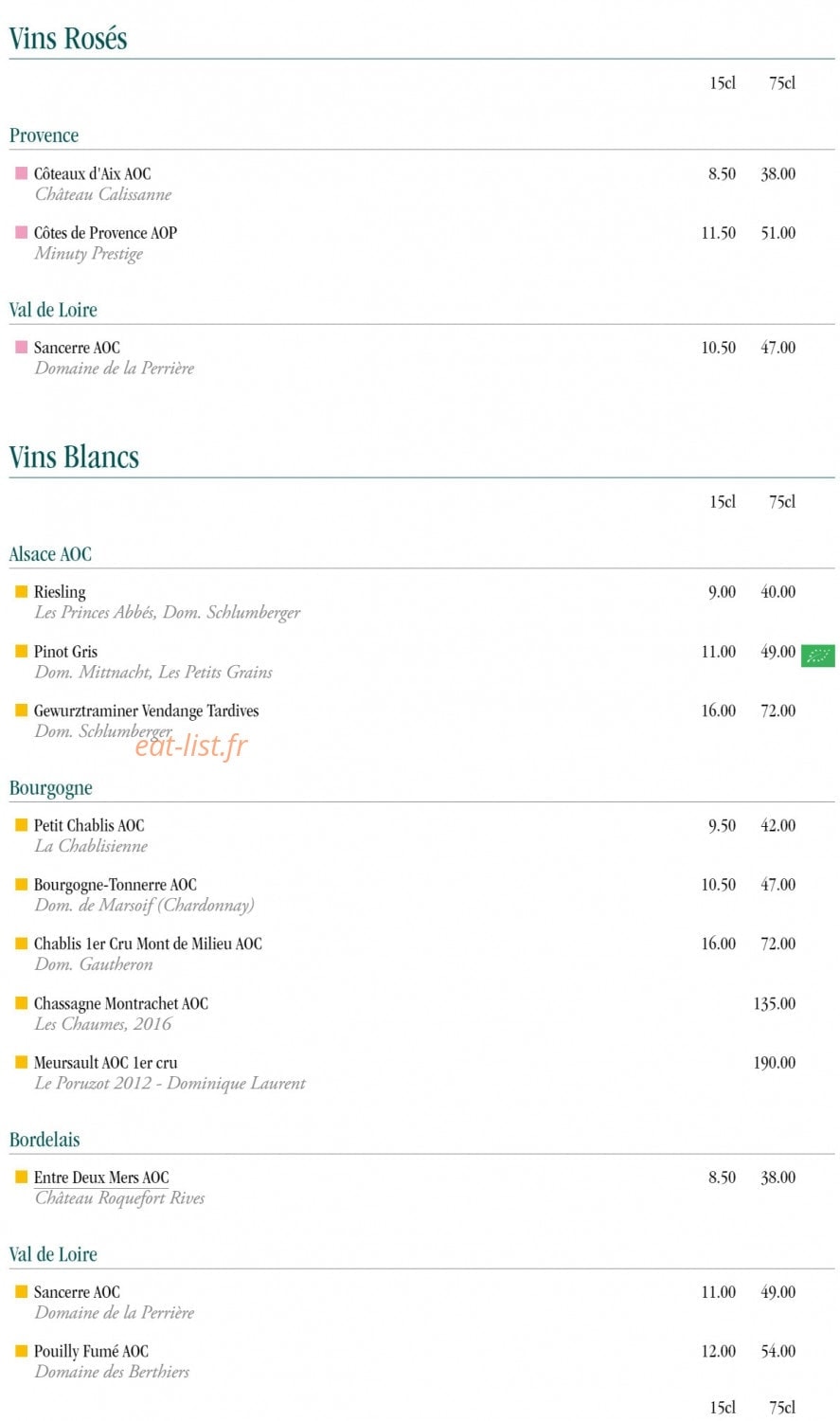Click the Val de Loire heading under Vins Rosés
Screen dimensions: 840x1421
coord(53,310)
